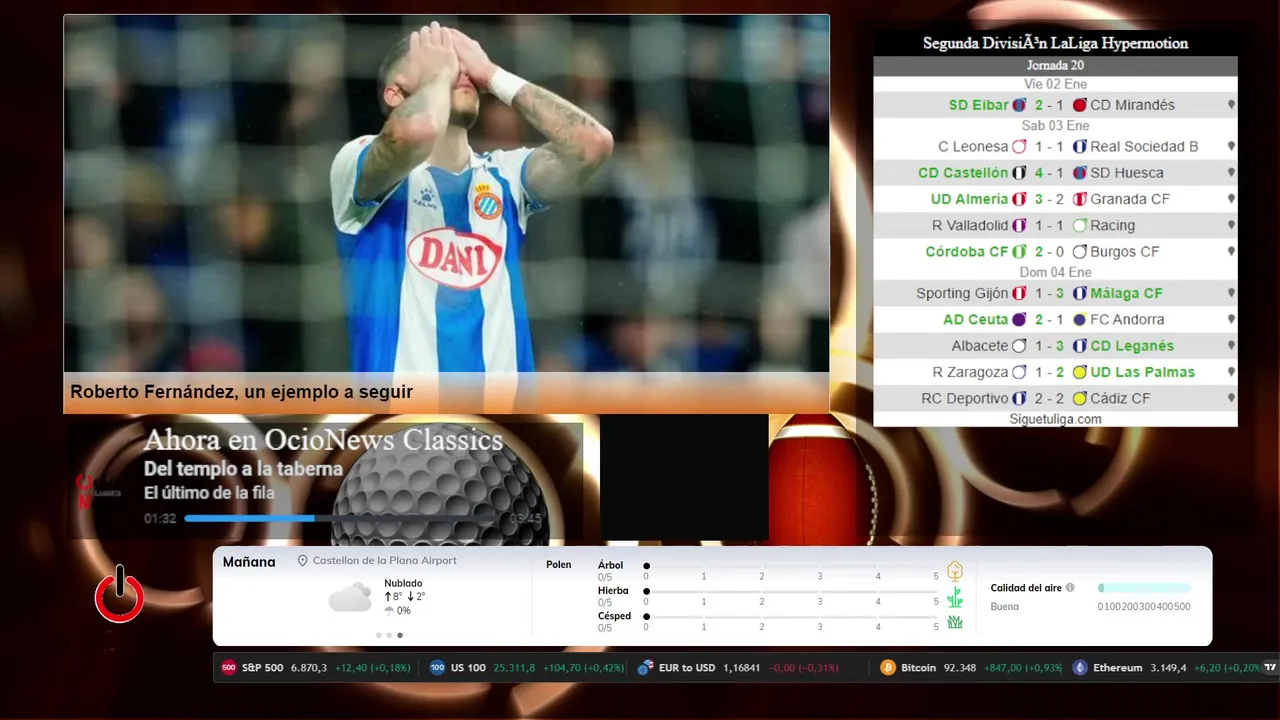Select team FC Andorra
The width and height of the screenshot is (1280, 720).
1127,320
